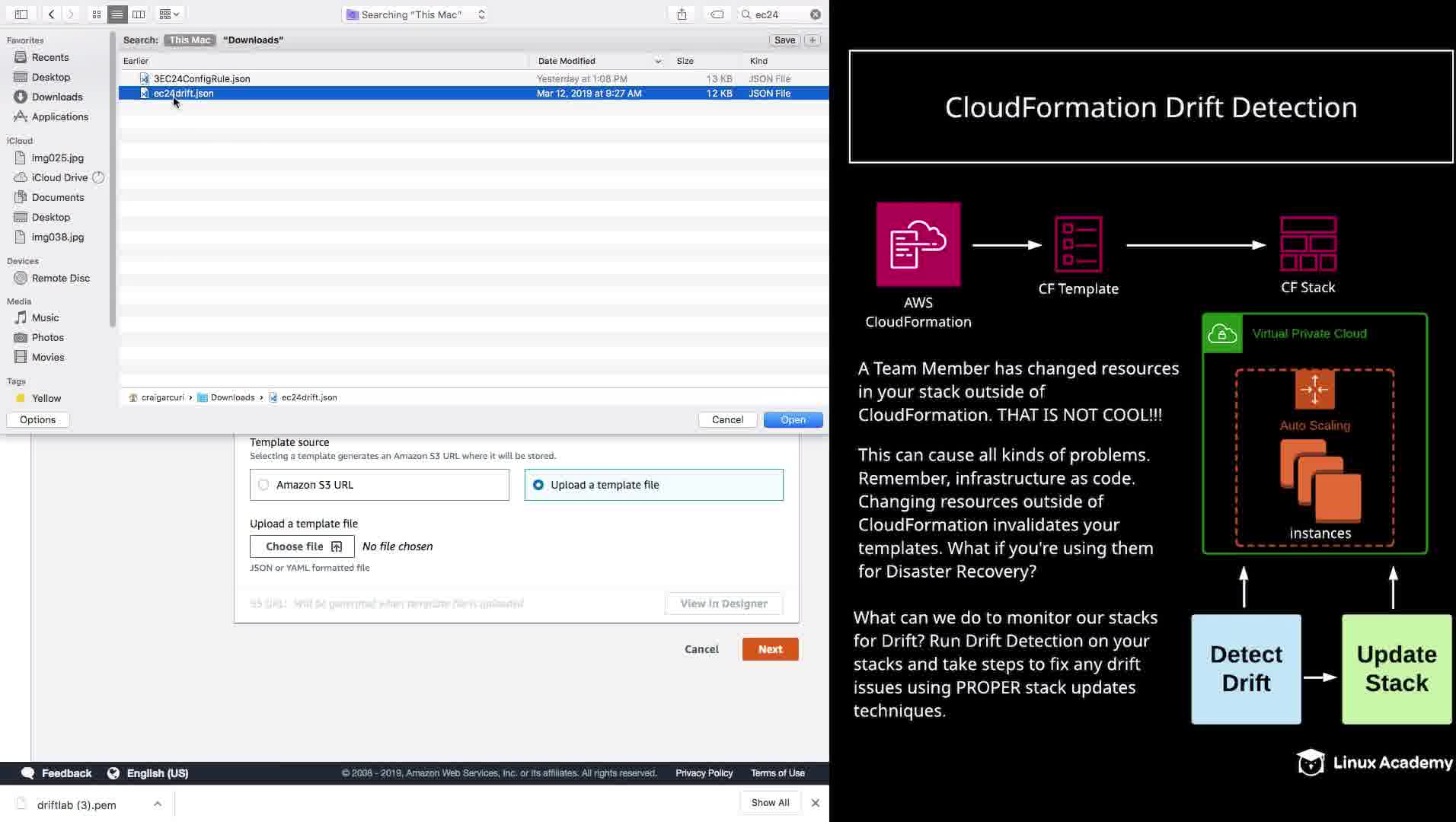Close the downloads bar
The width and height of the screenshot is (1456, 822).
coord(816,803)
